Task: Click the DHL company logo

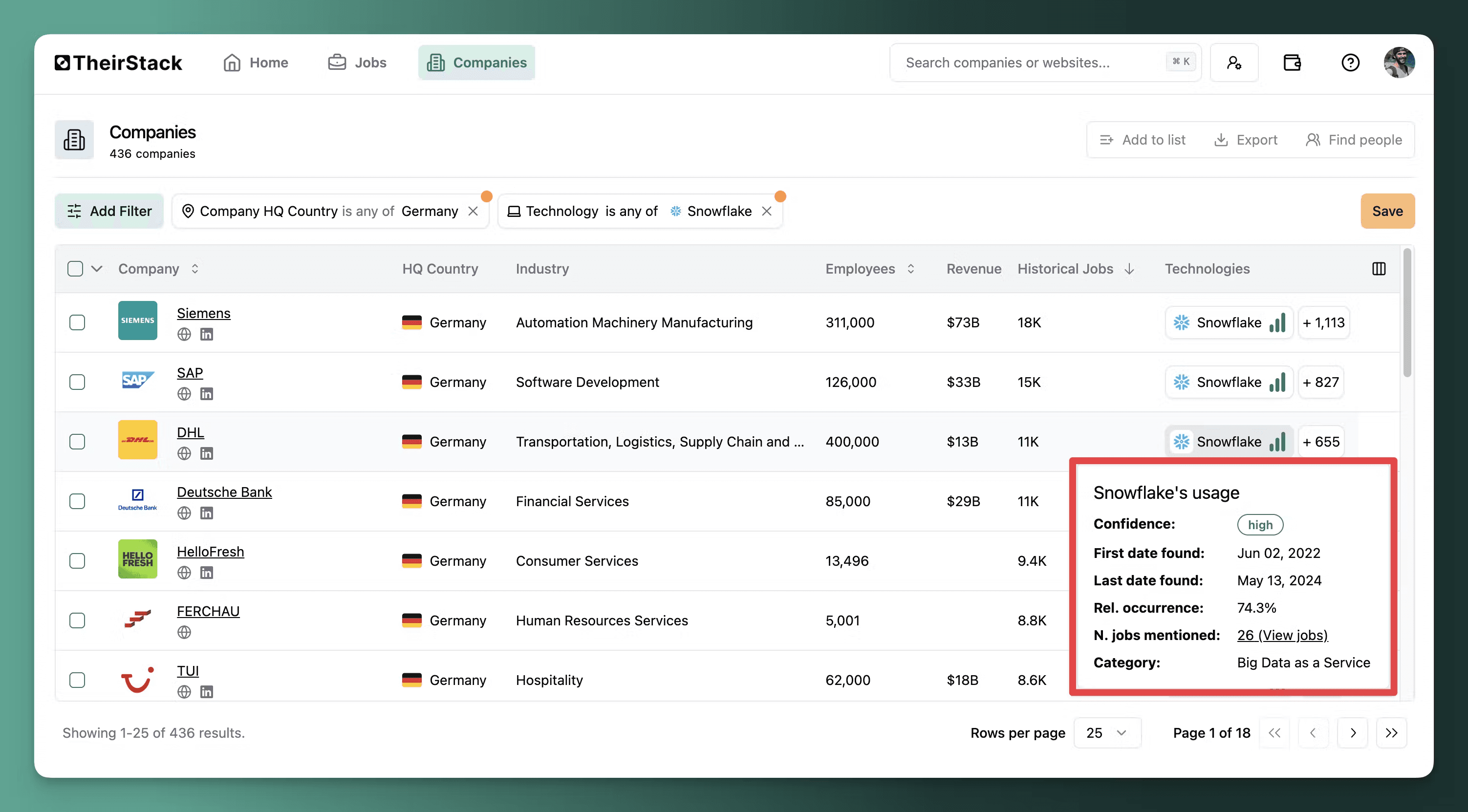Action: click(137, 440)
